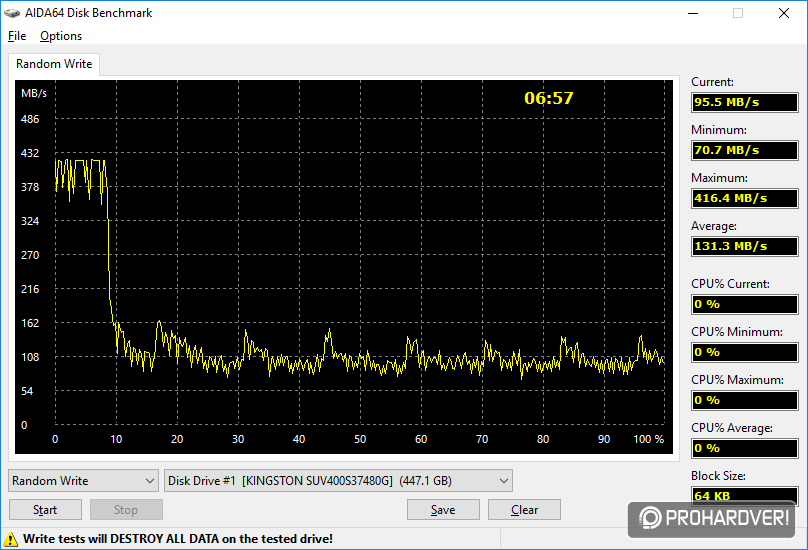Image resolution: width=808 pixels, height=550 pixels.
Task: Click the write-test data destruction warning text
Action: [178, 539]
